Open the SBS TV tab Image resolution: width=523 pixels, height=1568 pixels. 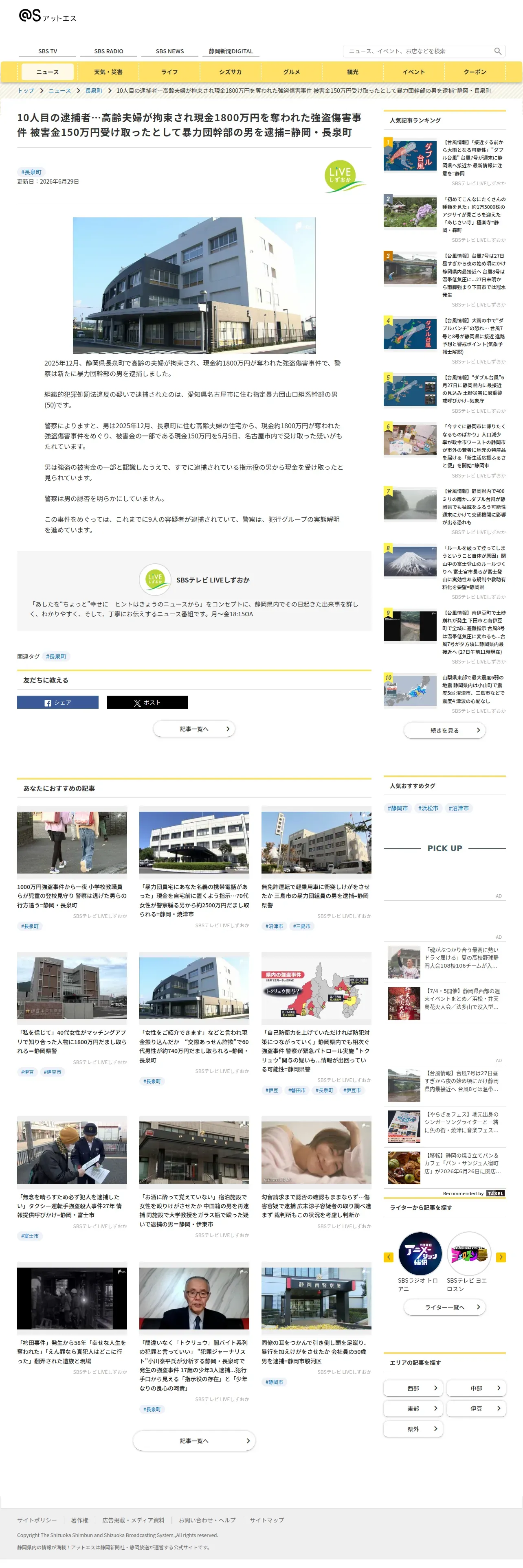pos(48,52)
